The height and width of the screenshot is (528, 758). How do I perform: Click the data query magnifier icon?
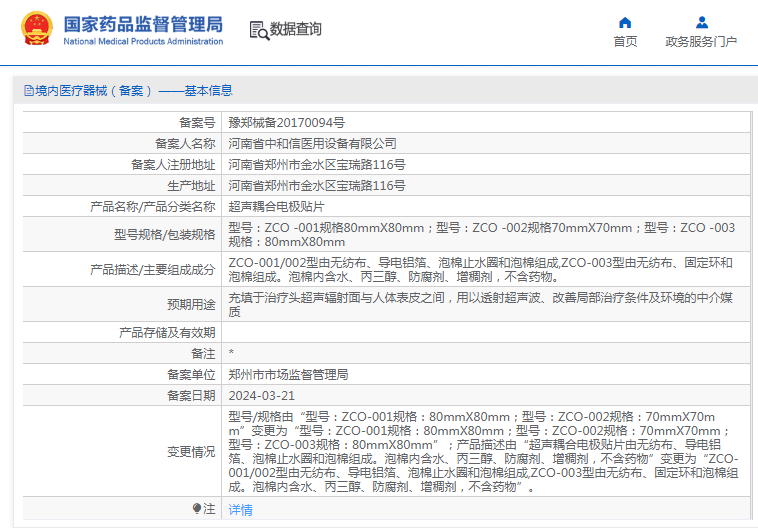tap(259, 30)
